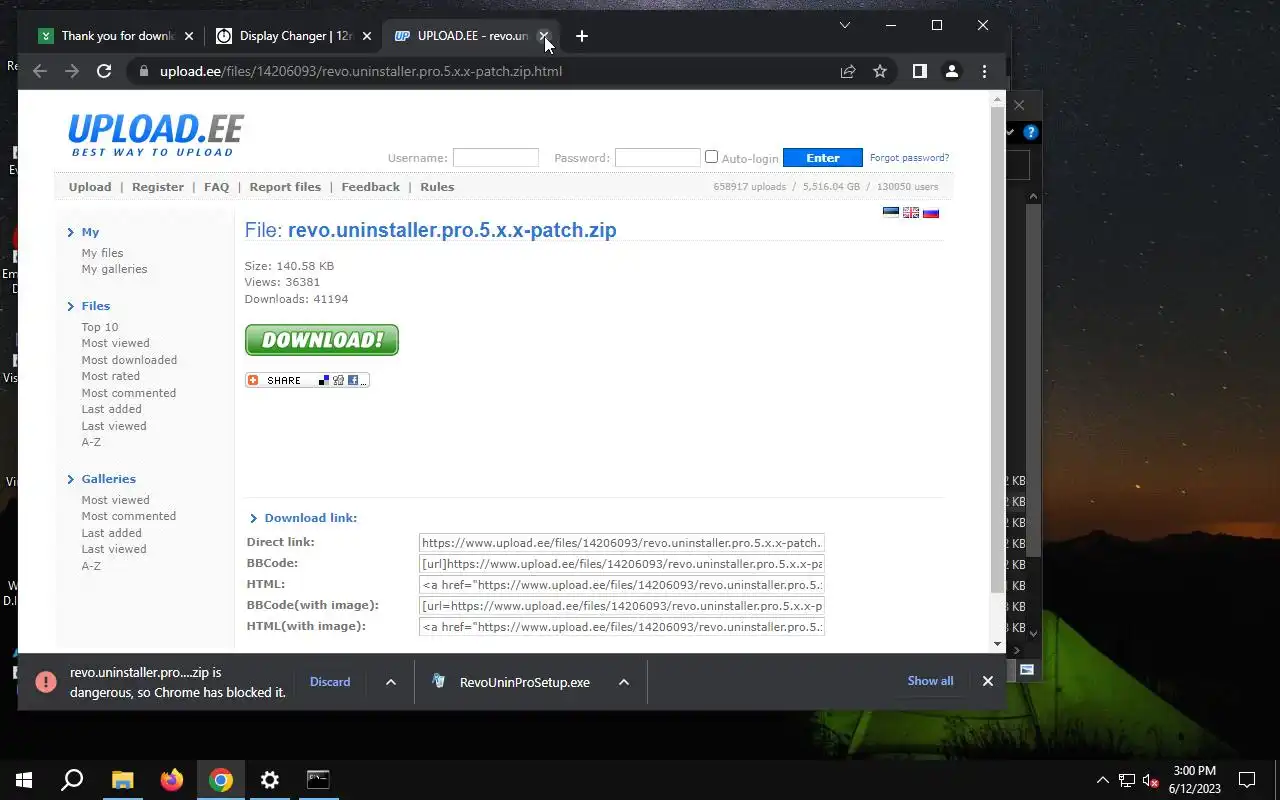Open a new tab with plus icon

(582, 36)
